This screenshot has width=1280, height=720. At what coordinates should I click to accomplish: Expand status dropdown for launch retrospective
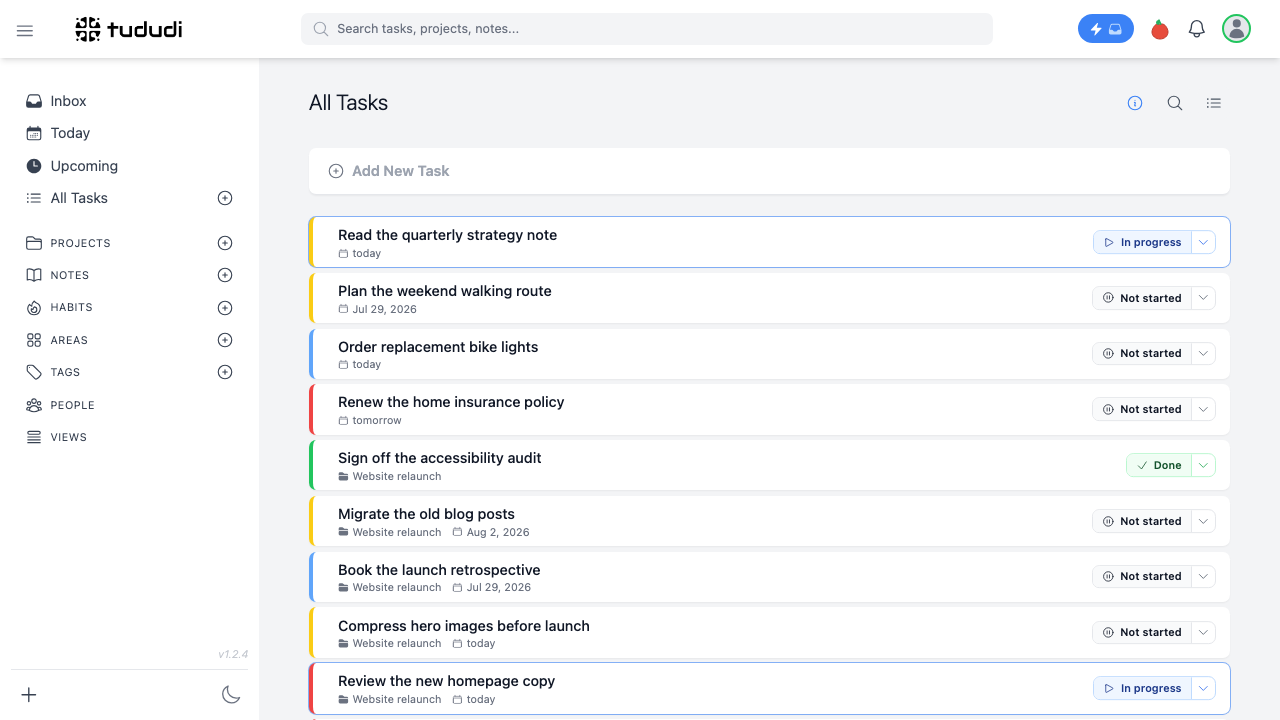[1204, 576]
